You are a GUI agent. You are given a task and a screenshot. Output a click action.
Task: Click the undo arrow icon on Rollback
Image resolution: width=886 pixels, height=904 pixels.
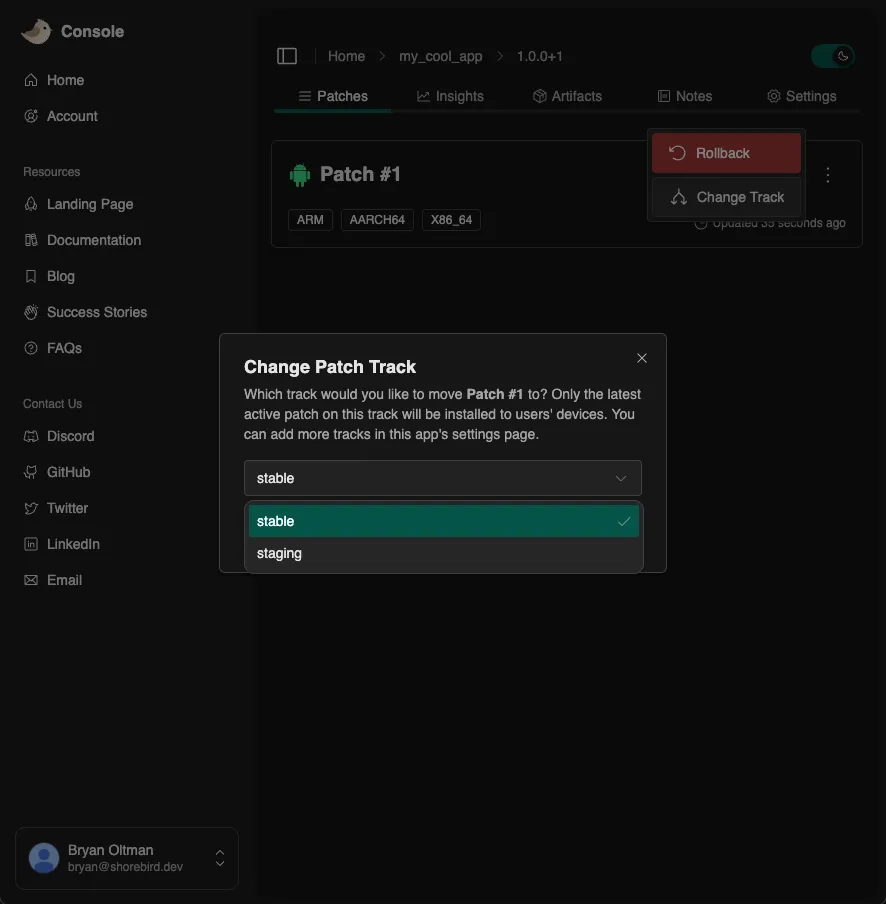(676, 153)
